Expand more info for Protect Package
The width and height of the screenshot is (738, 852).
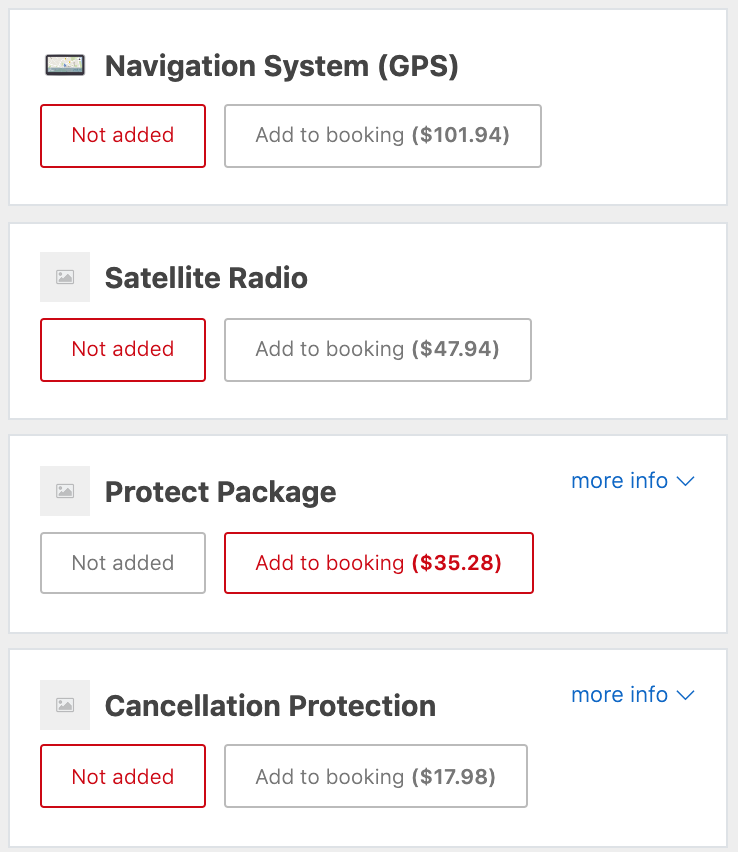pos(633,481)
